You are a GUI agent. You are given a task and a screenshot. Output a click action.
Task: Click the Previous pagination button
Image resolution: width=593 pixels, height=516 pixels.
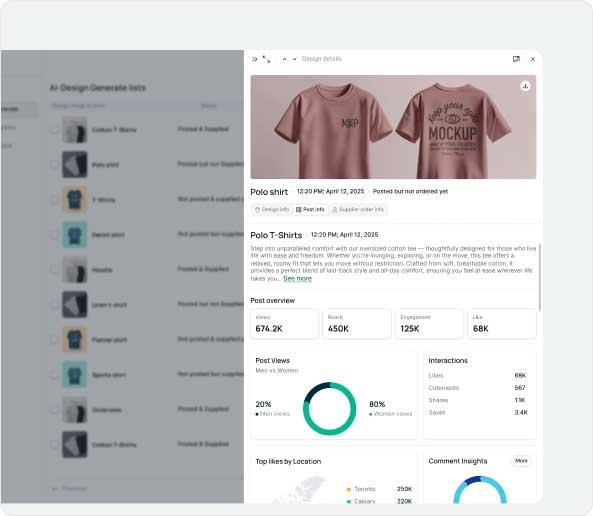(69, 489)
